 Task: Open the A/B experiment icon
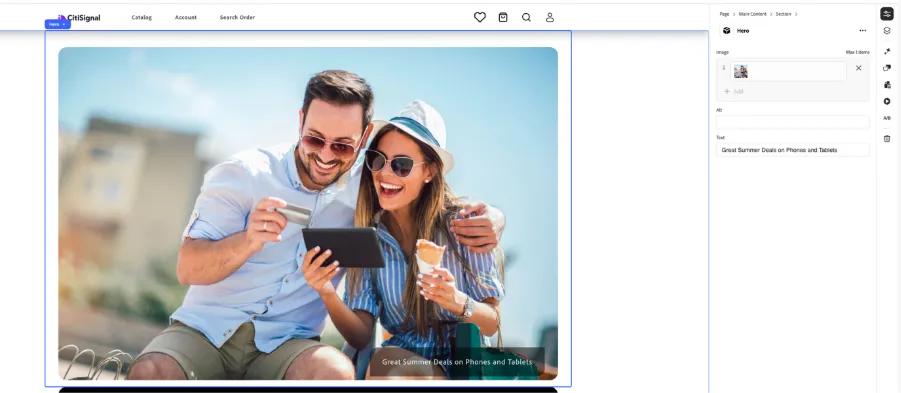pyautogui.click(x=887, y=118)
